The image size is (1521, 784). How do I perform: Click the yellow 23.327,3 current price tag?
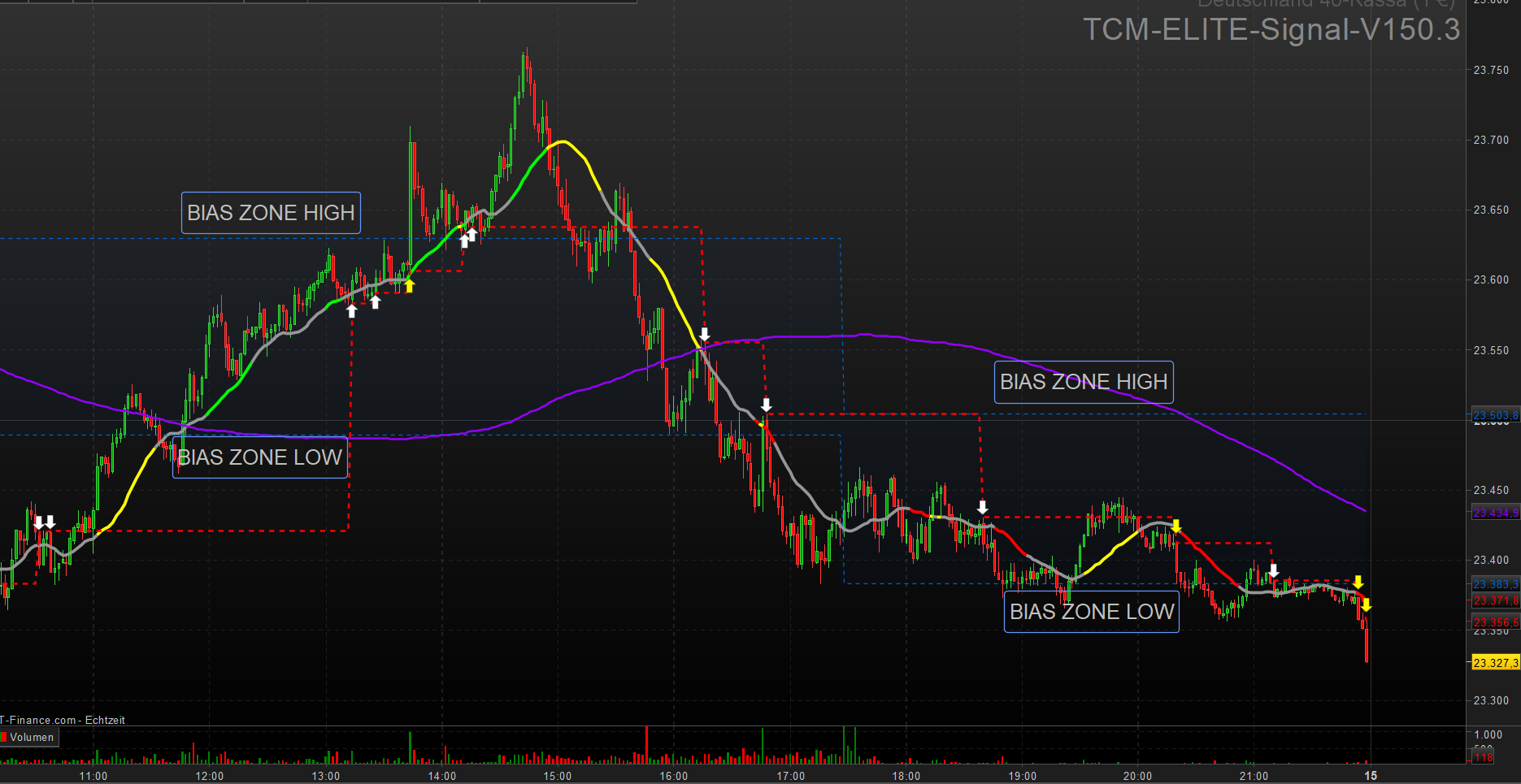1495,663
